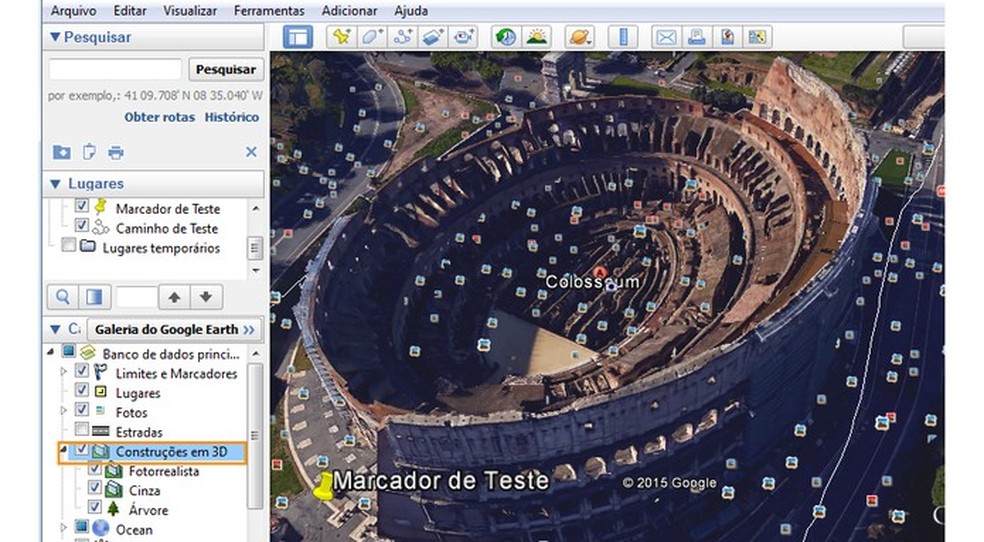Click the Colosseum place marker on map
The image size is (984, 542).
(x=601, y=273)
